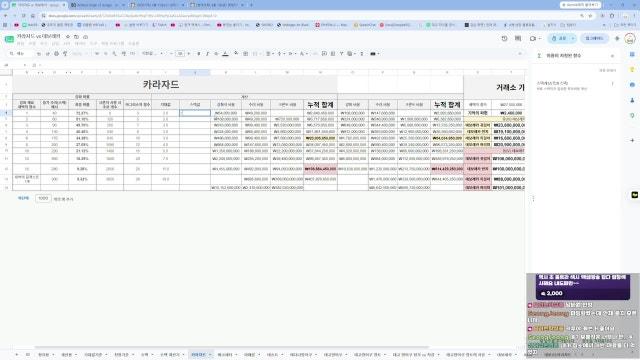Click the bold formatting icon
Viewport: 640px width, 360px height.
[199, 54]
